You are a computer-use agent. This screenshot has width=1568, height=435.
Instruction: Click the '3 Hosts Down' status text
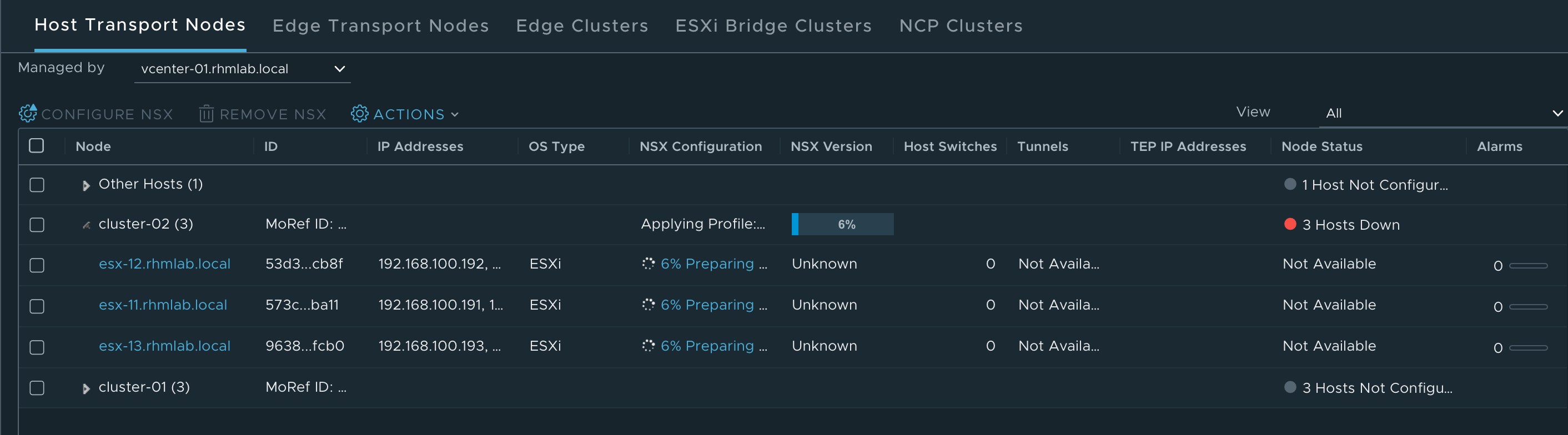[x=1351, y=225]
